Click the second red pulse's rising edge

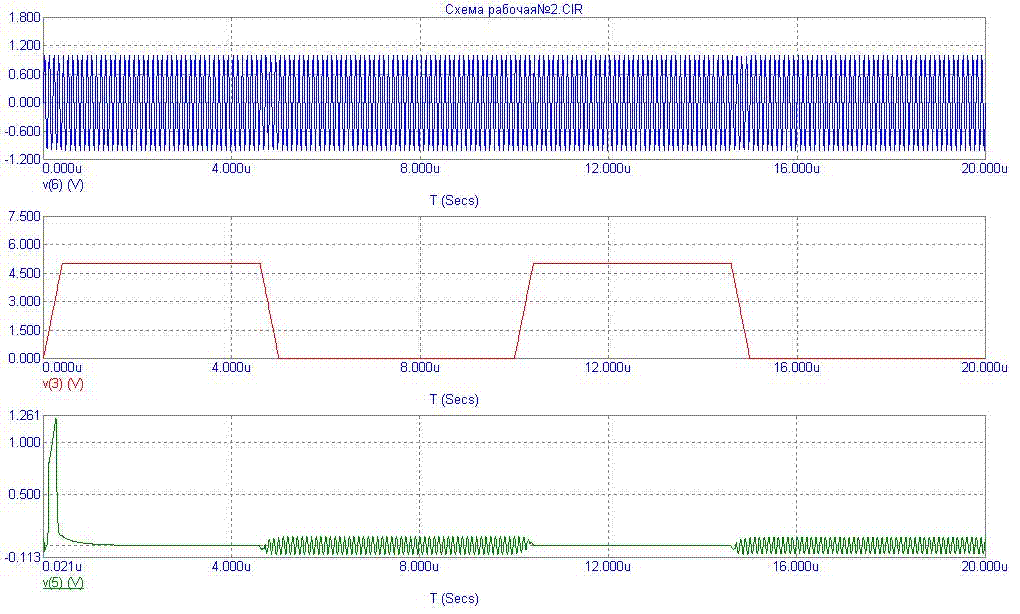[524, 310]
